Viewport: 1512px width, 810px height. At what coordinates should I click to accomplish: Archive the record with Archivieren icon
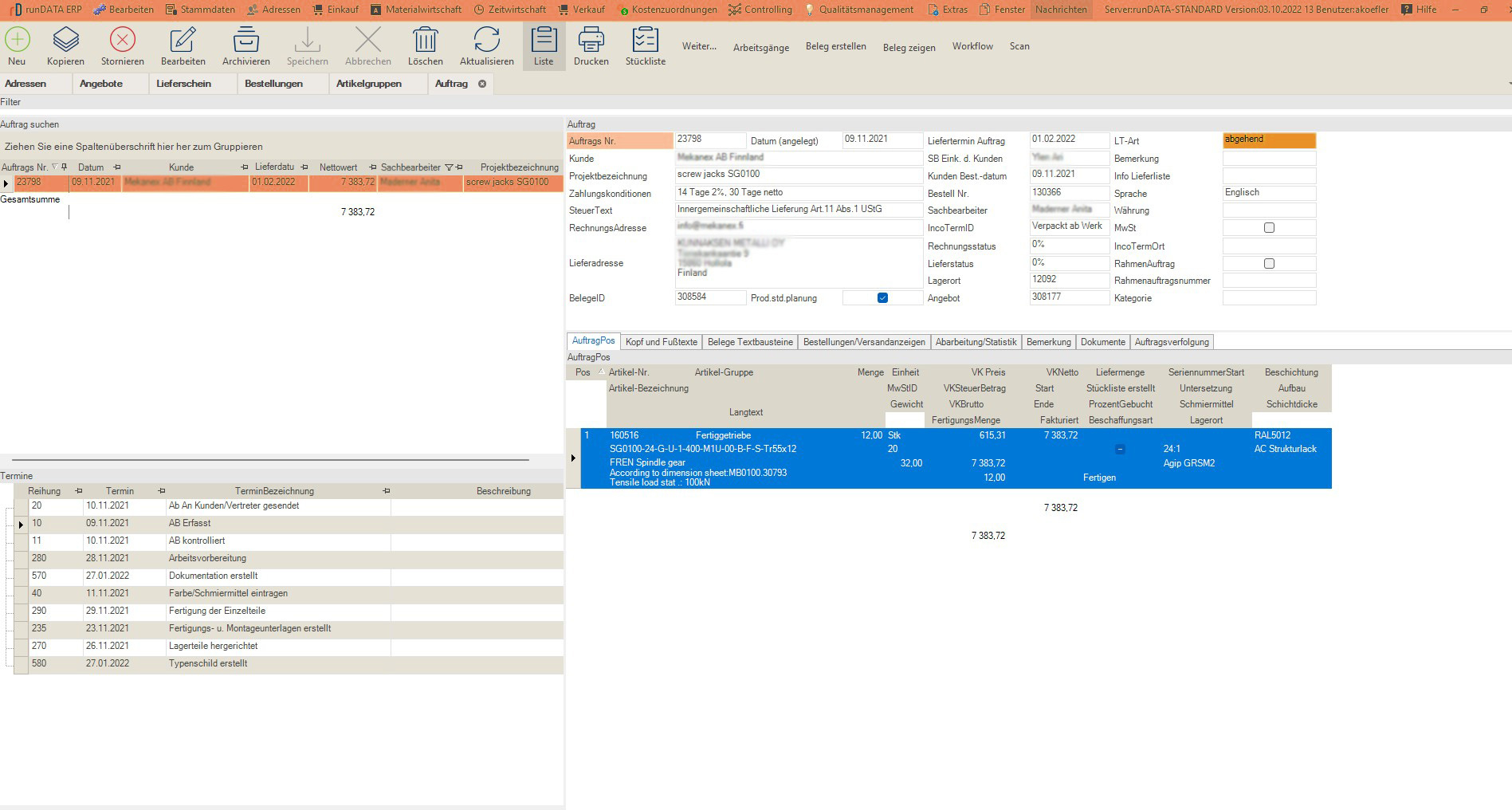tap(246, 40)
